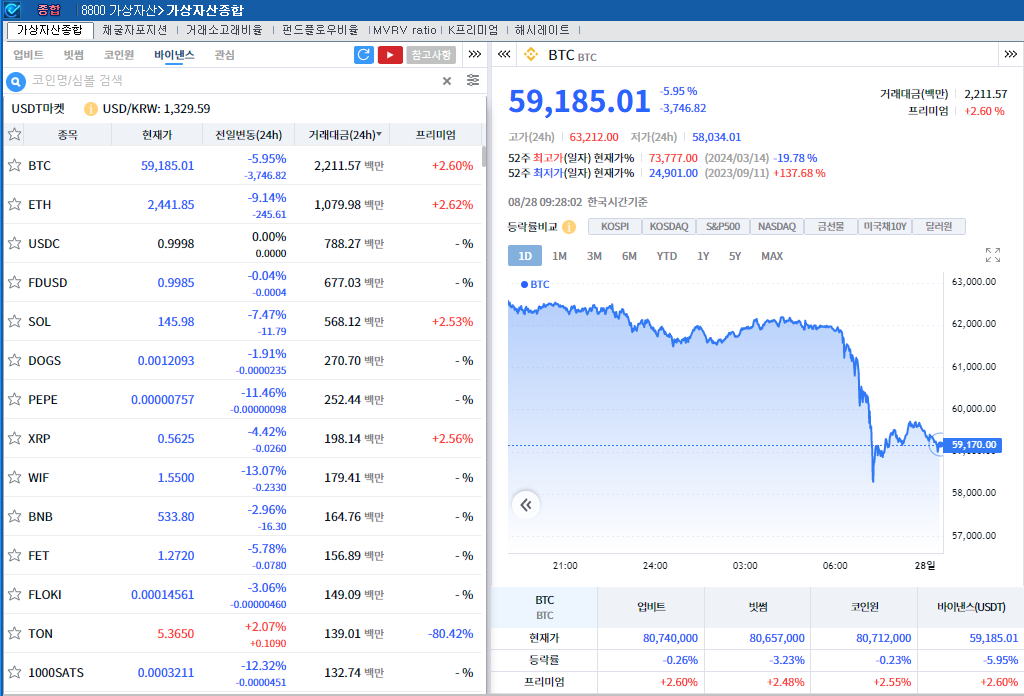Toggle favorite star for ETH
1024x696 pixels.
(14, 204)
